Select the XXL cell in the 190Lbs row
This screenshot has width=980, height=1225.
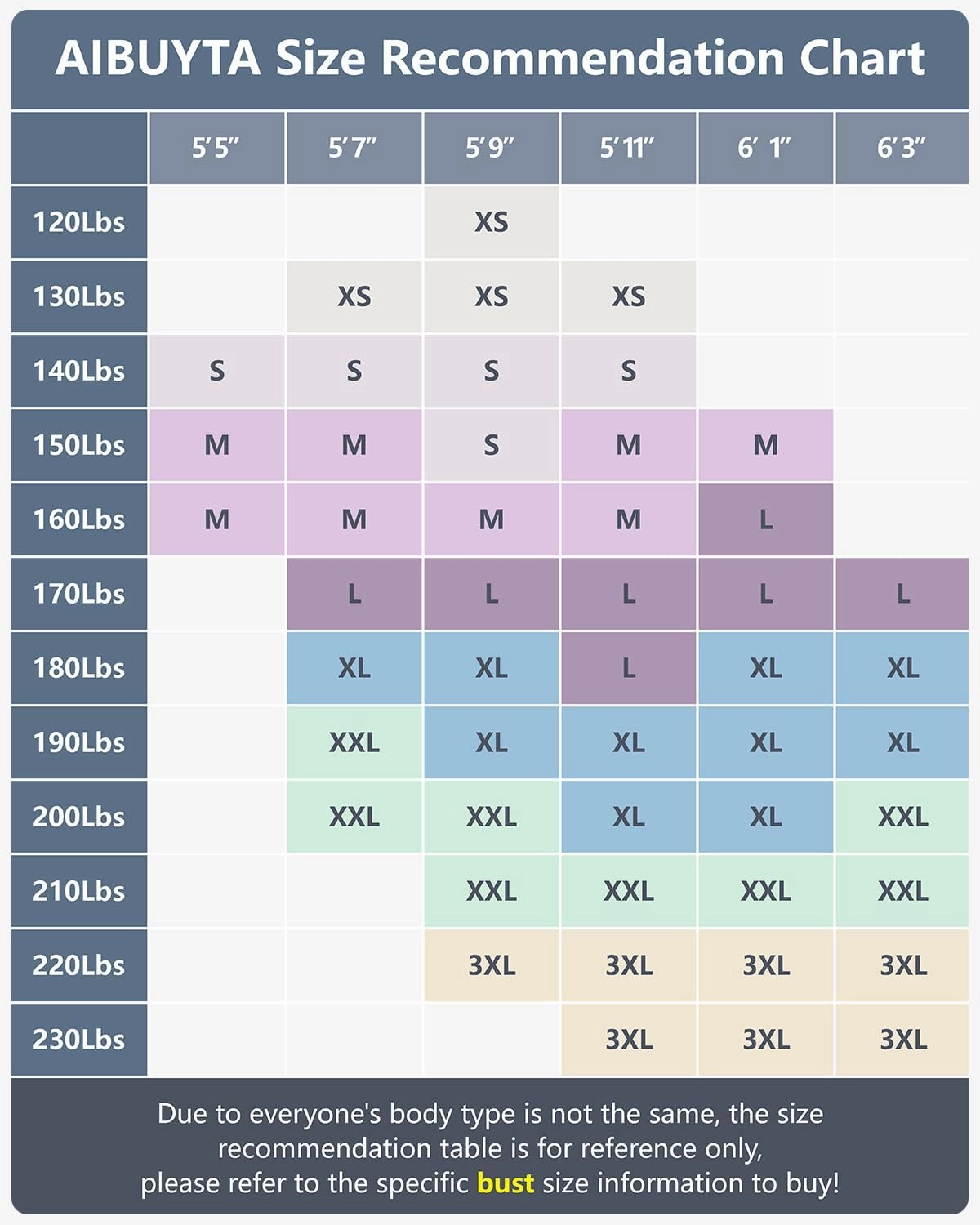pos(354,742)
